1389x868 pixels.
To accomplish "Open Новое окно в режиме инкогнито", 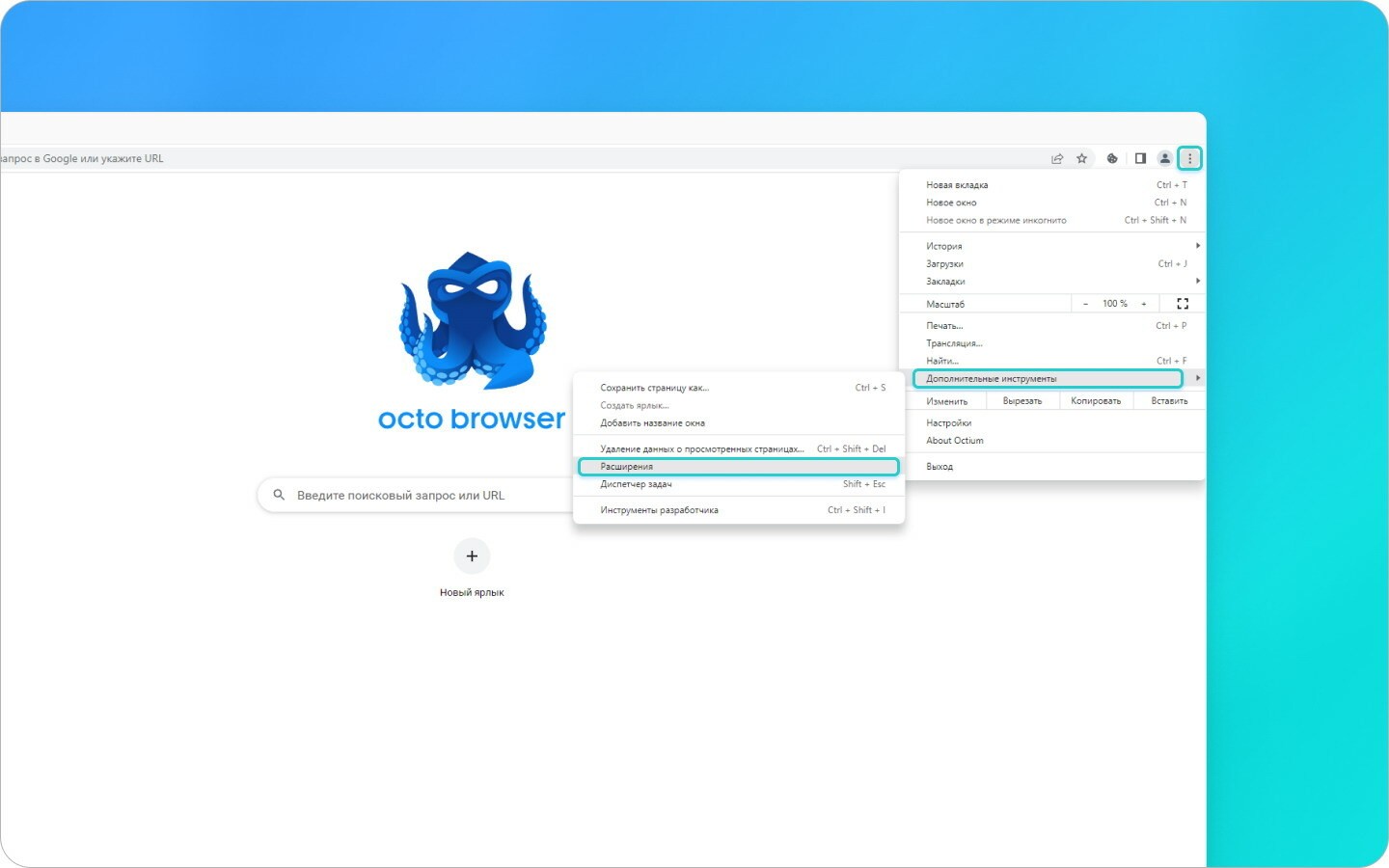I will pos(1052,220).
